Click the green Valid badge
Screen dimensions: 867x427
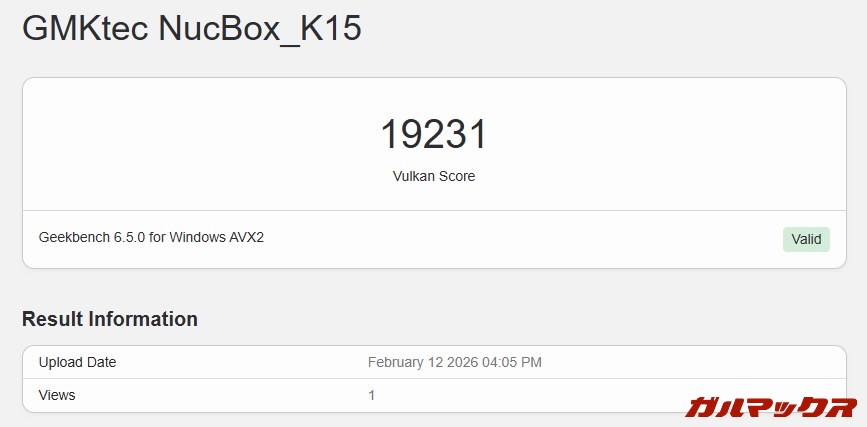click(x=806, y=239)
